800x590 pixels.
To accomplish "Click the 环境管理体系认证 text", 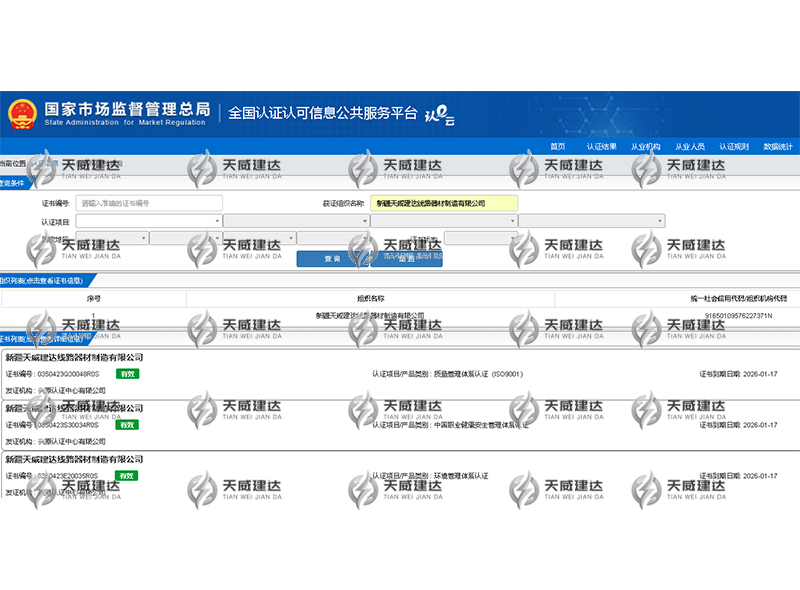I will [x=461, y=476].
